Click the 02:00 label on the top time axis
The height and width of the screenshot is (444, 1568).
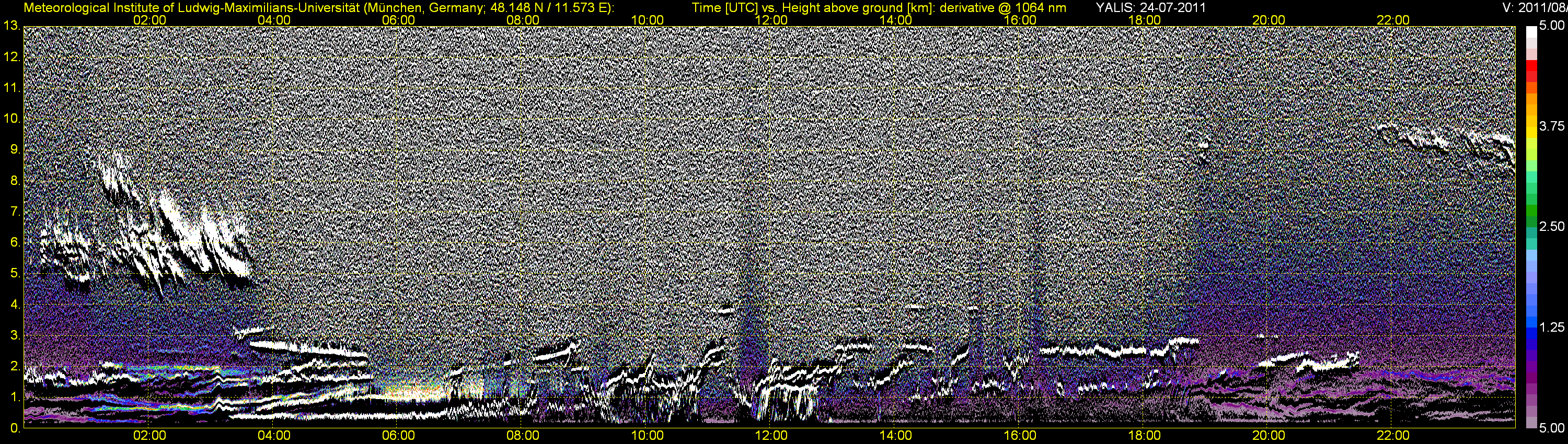tap(149, 20)
